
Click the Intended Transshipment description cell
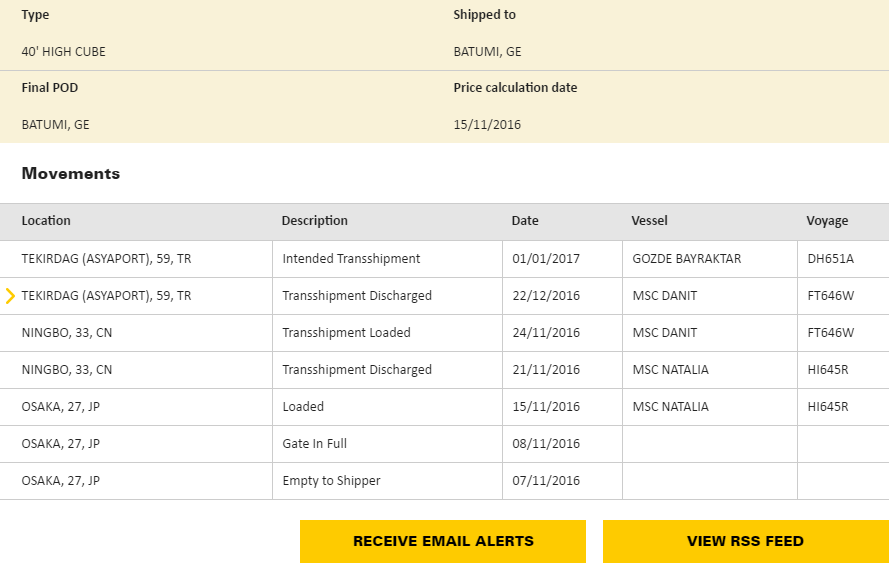pyautogui.click(x=351, y=259)
